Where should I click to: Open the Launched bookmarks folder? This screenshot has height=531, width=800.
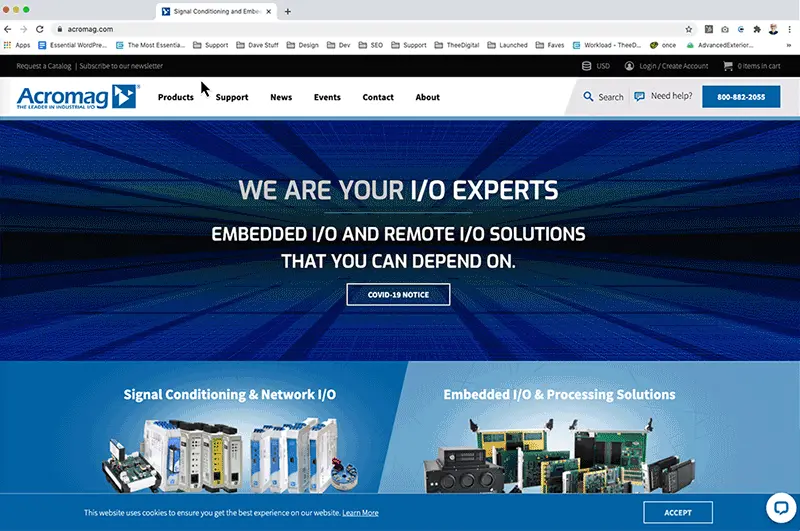(x=507, y=45)
